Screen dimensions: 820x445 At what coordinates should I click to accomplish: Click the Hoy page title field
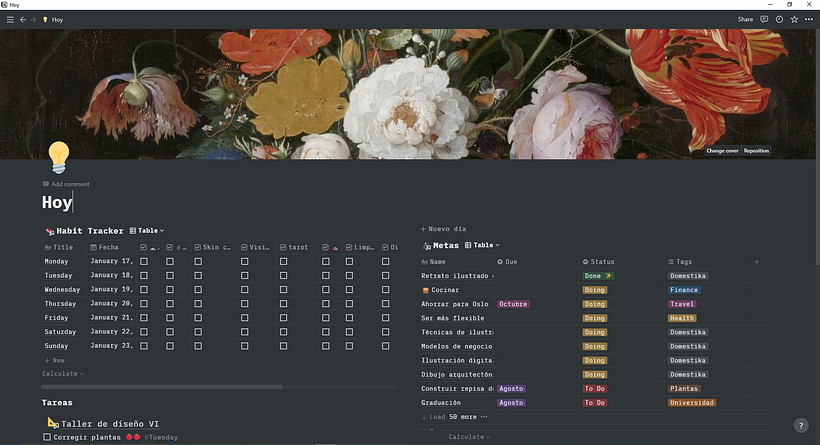click(x=58, y=202)
